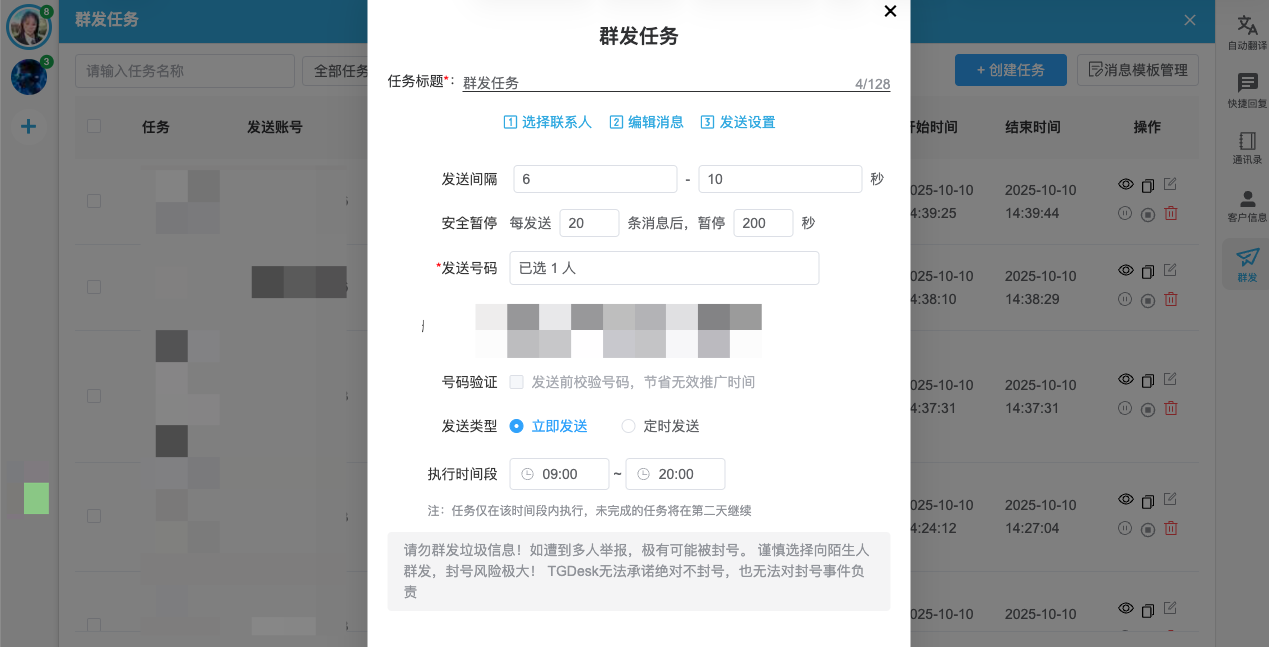The height and width of the screenshot is (647, 1269).
Task: View first task details with eye icon
Action: coord(1125,185)
